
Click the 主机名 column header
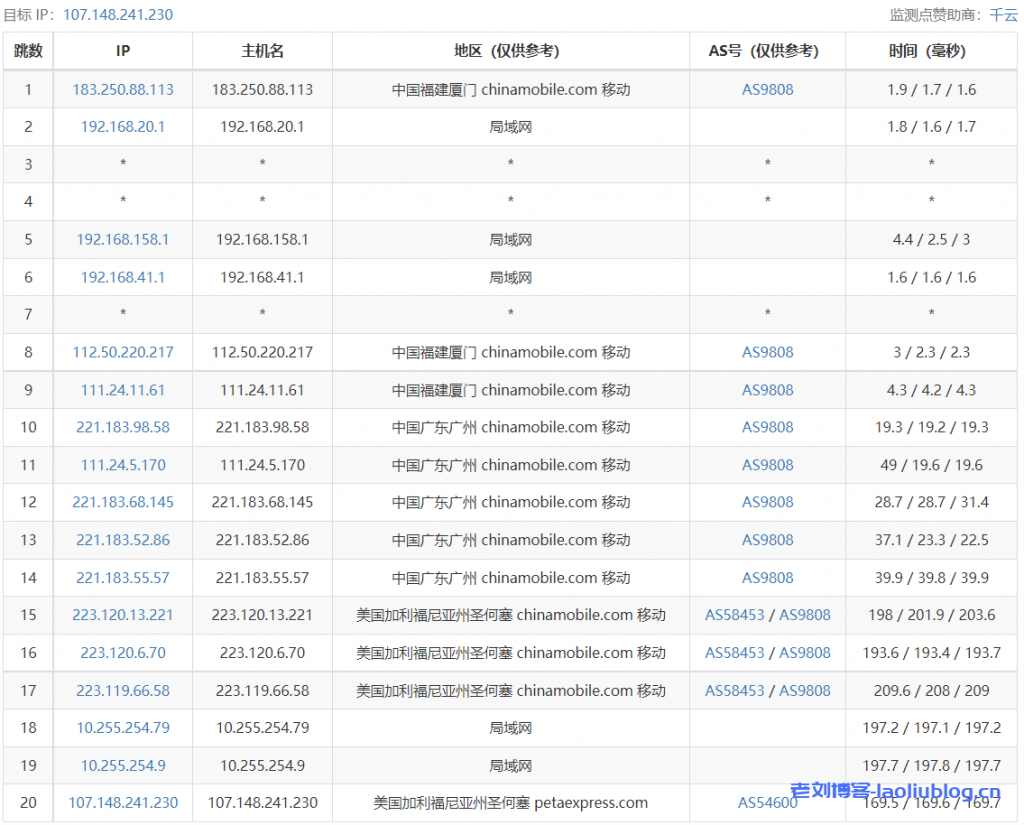262,51
